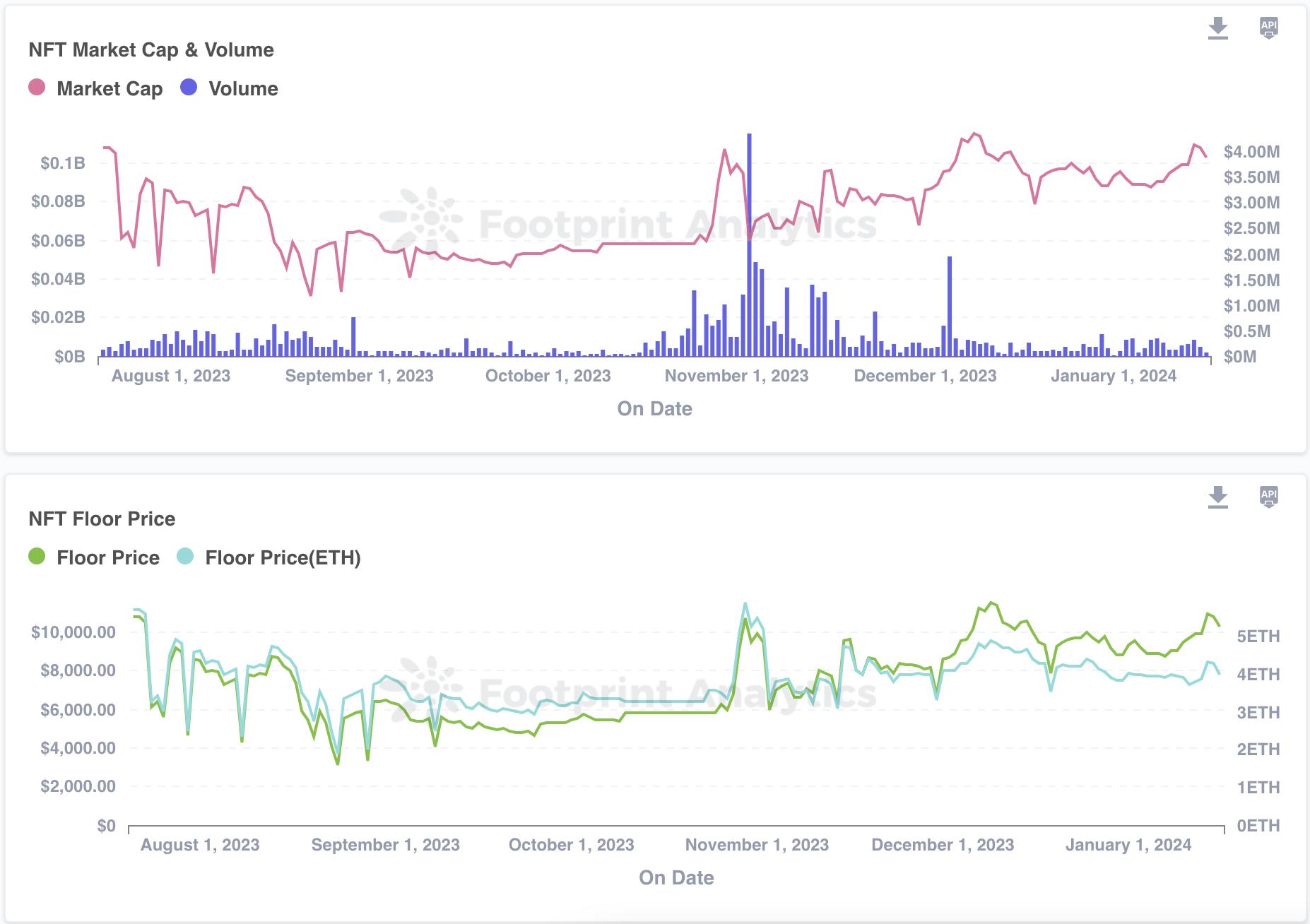The height and width of the screenshot is (924, 1310).
Task: Click the 5ETH axis label
Action: pos(1258,636)
